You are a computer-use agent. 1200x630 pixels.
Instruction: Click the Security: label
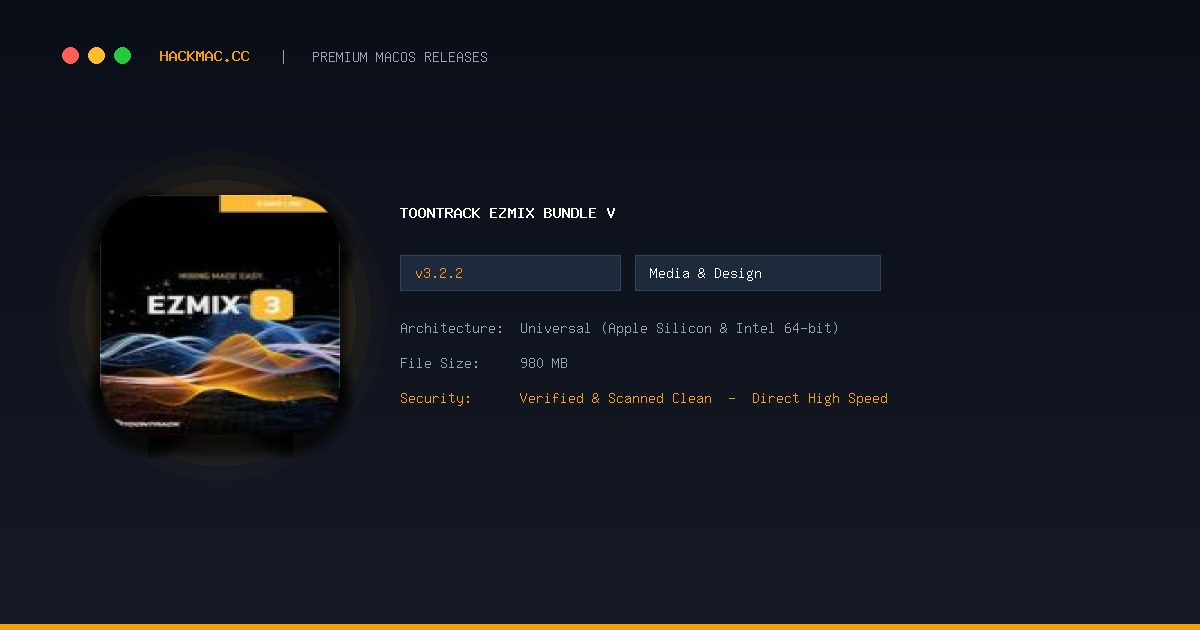435,398
